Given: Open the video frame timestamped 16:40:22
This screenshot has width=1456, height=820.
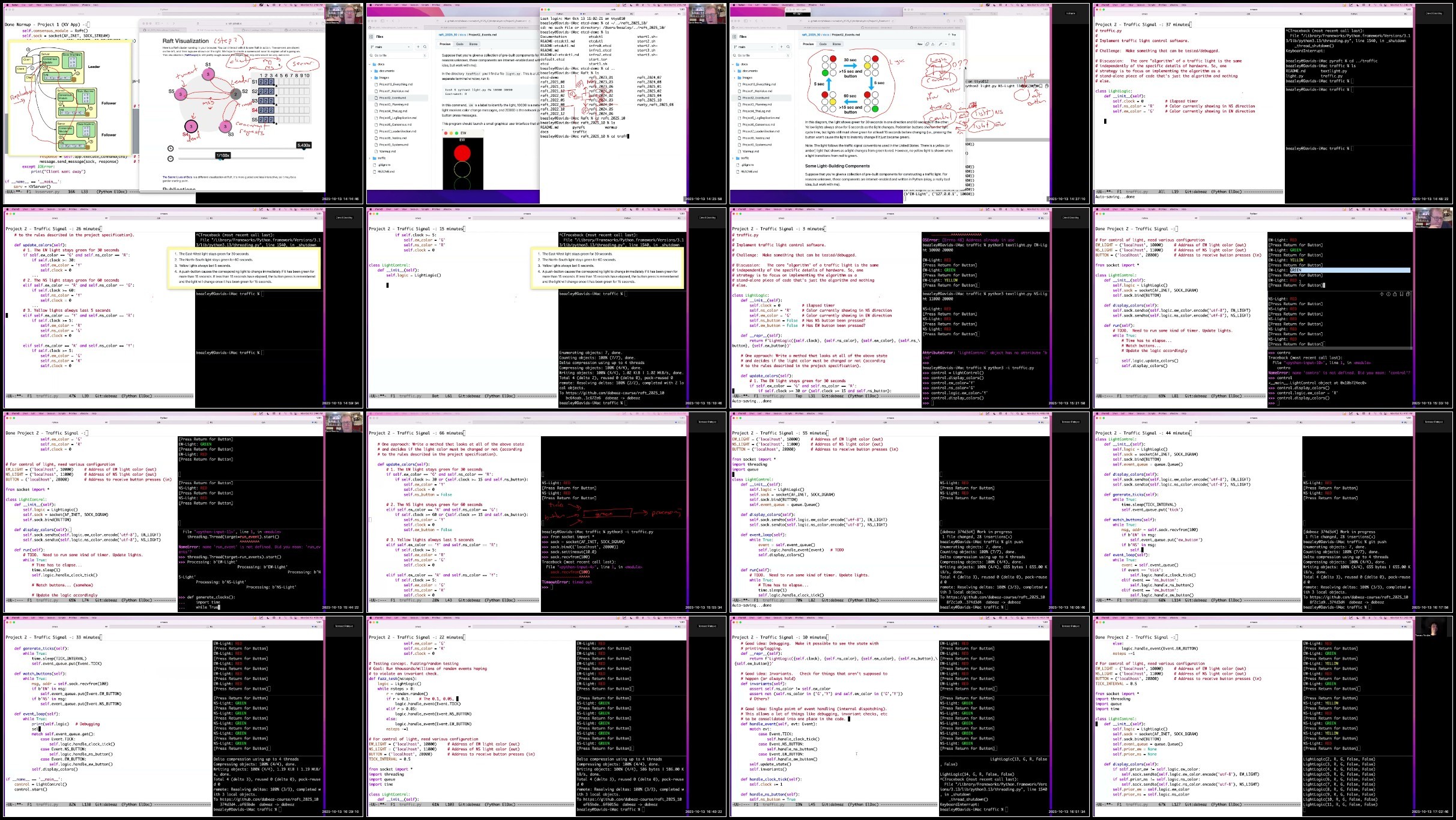Looking at the screenshot, I should pos(545,715).
